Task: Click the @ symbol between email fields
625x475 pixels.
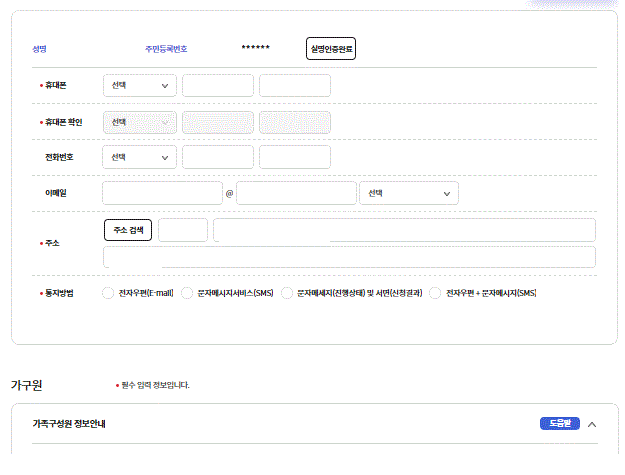Action: 229,194
